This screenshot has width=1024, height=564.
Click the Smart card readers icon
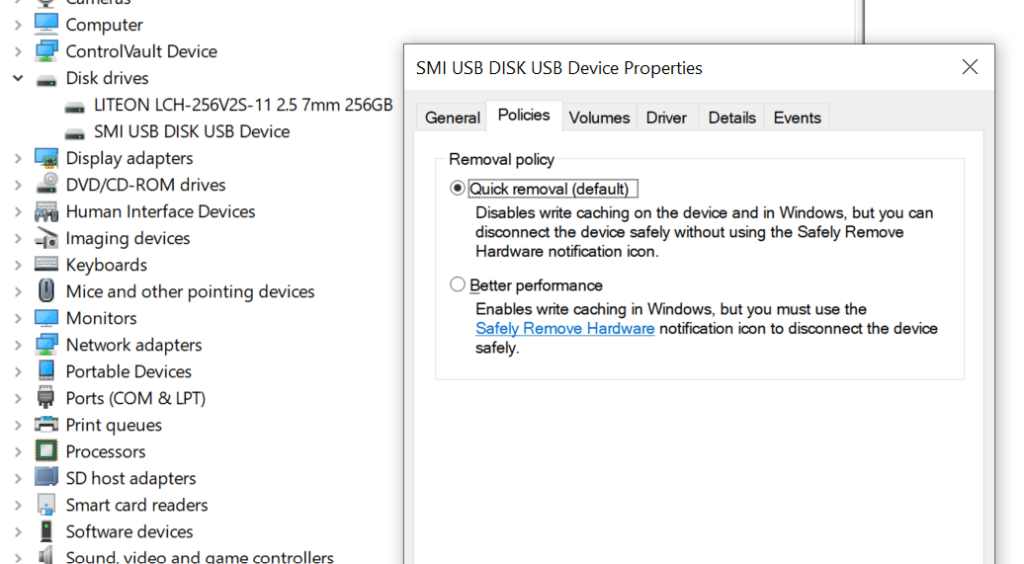[x=46, y=504]
